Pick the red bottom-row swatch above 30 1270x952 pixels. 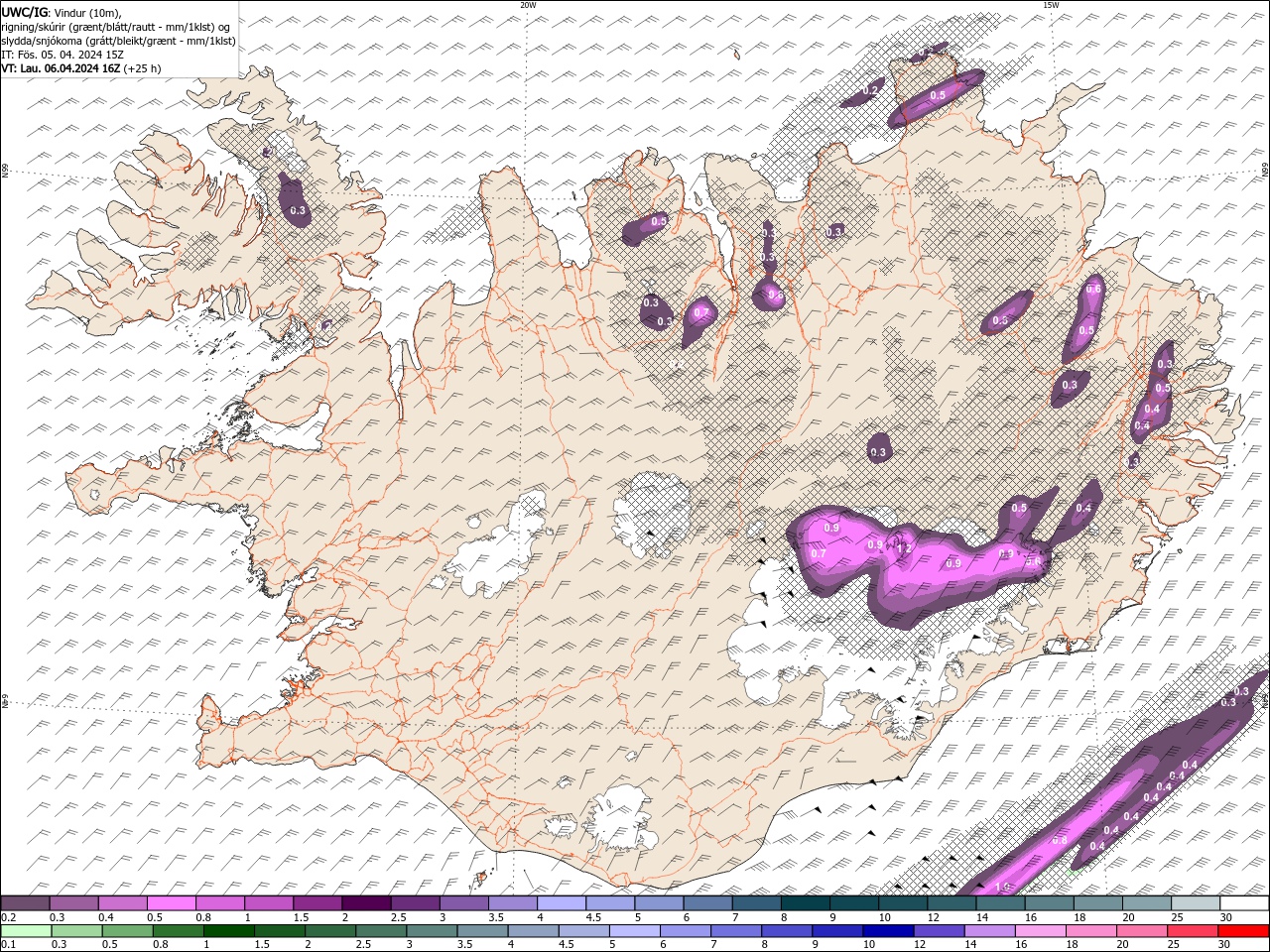tap(1242, 931)
